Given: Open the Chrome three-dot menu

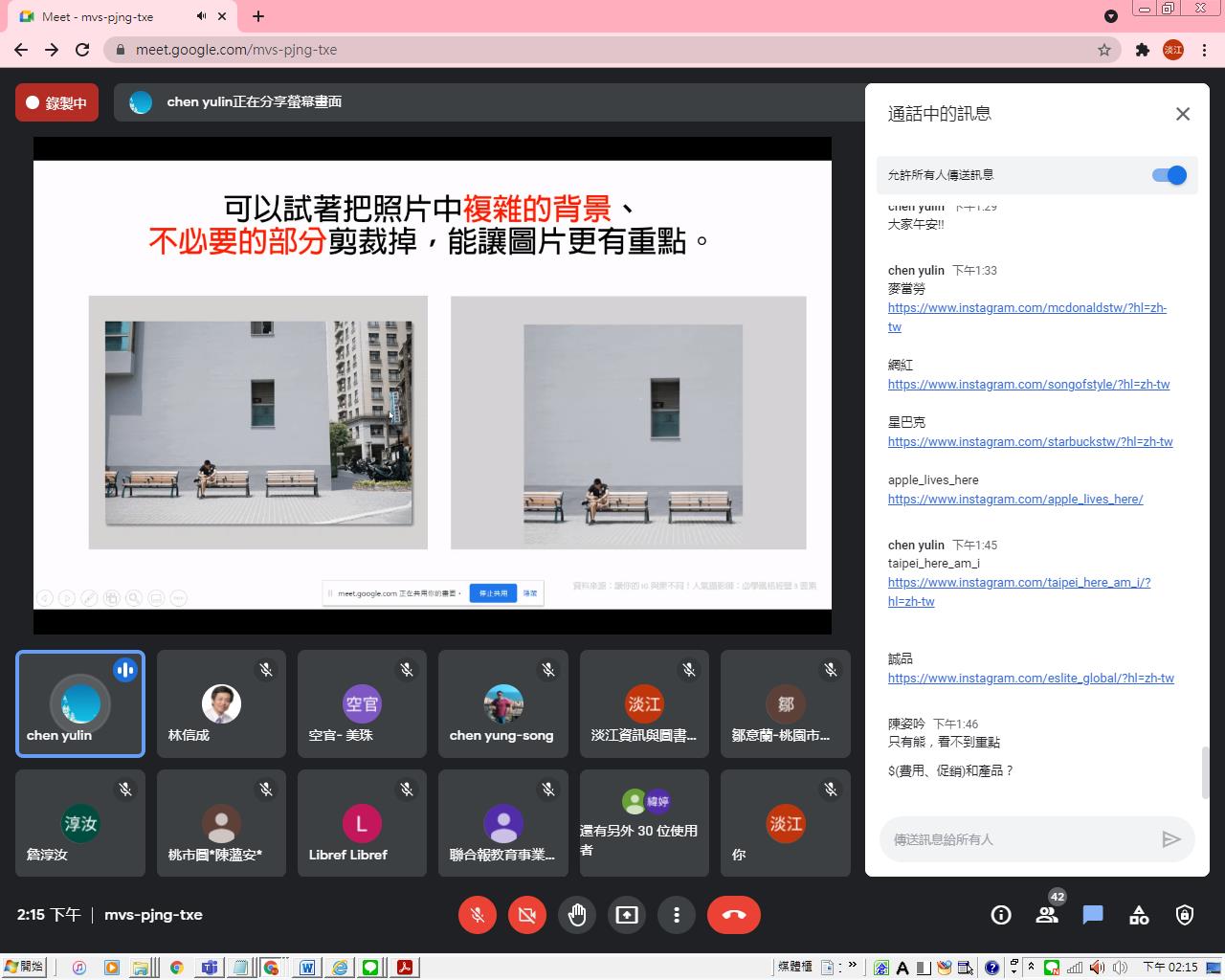Looking at the screenshot, I should (x=1205, y=50).
